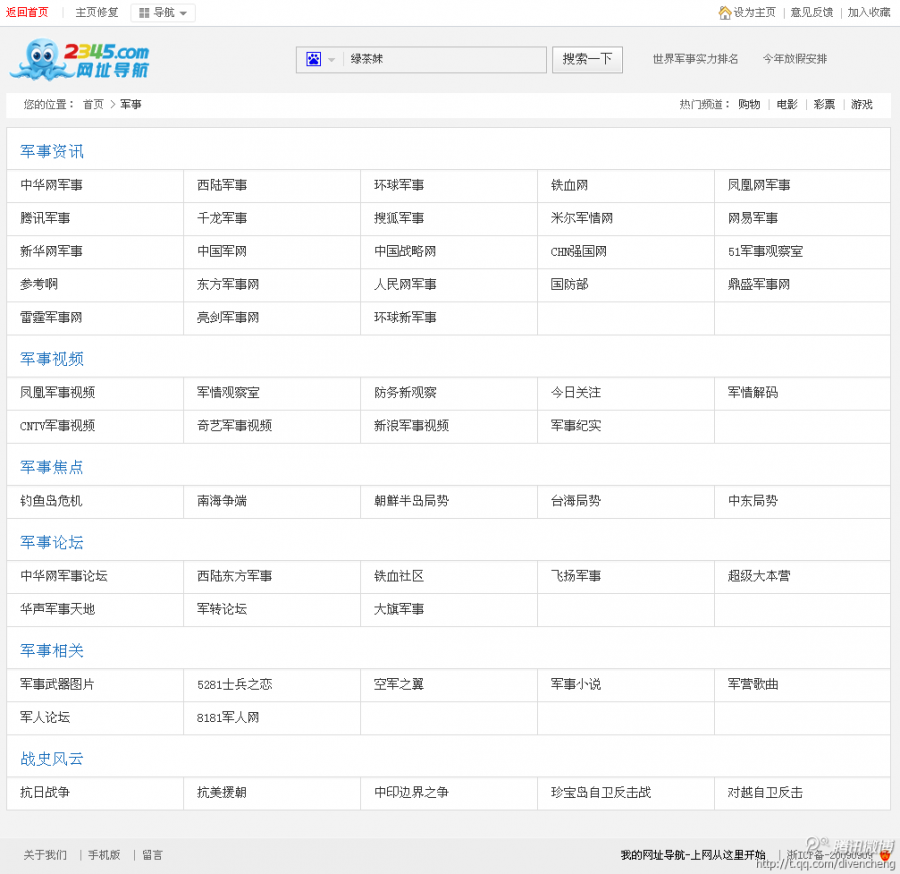Click the home icon beside 设为主页

[725, 12]
